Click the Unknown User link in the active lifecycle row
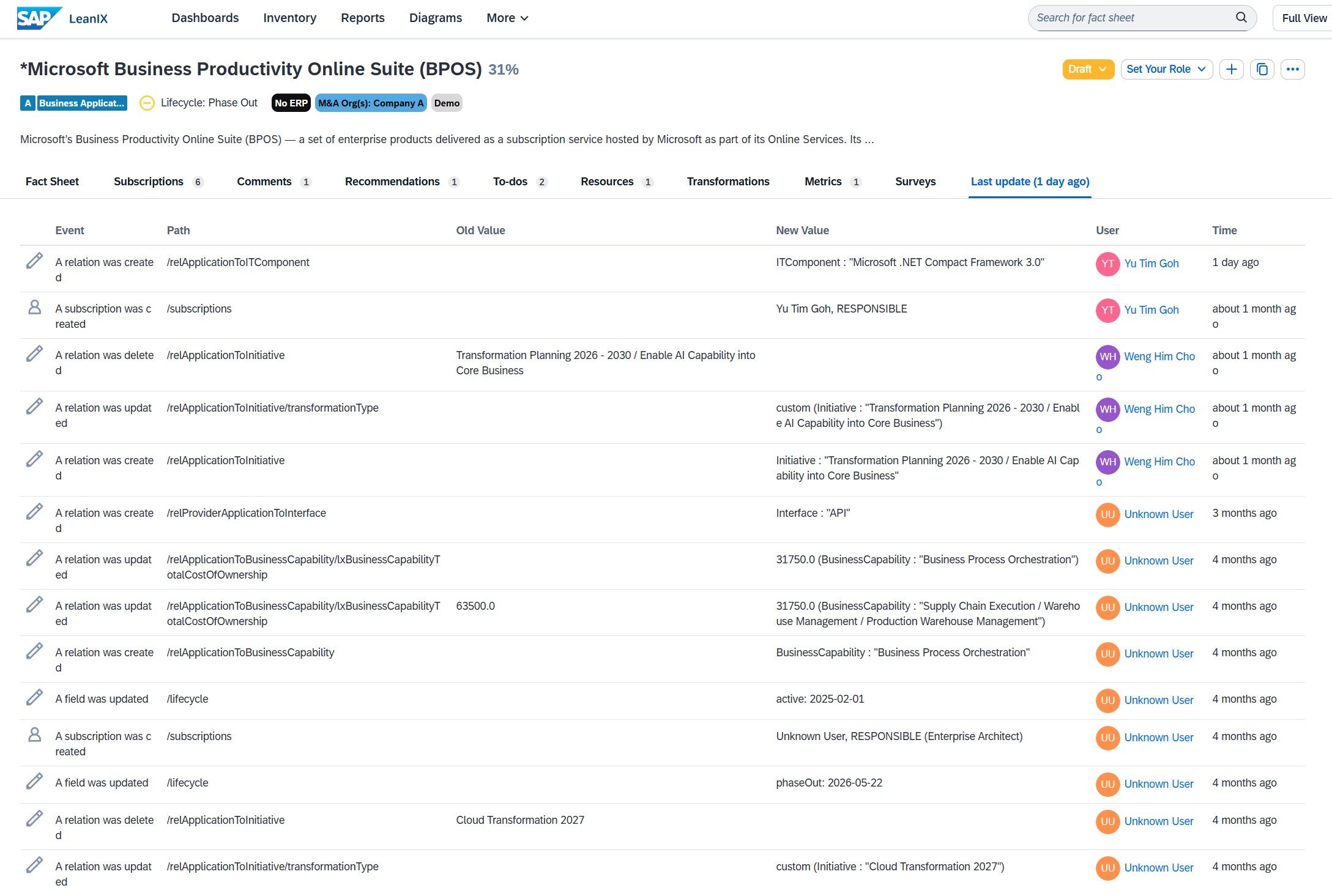 coord(1158,700)
